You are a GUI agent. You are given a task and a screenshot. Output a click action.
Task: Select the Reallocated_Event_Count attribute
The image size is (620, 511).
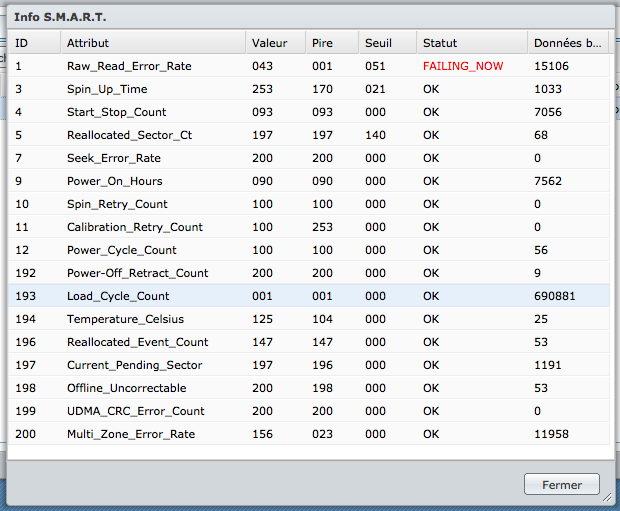[138, 342]
